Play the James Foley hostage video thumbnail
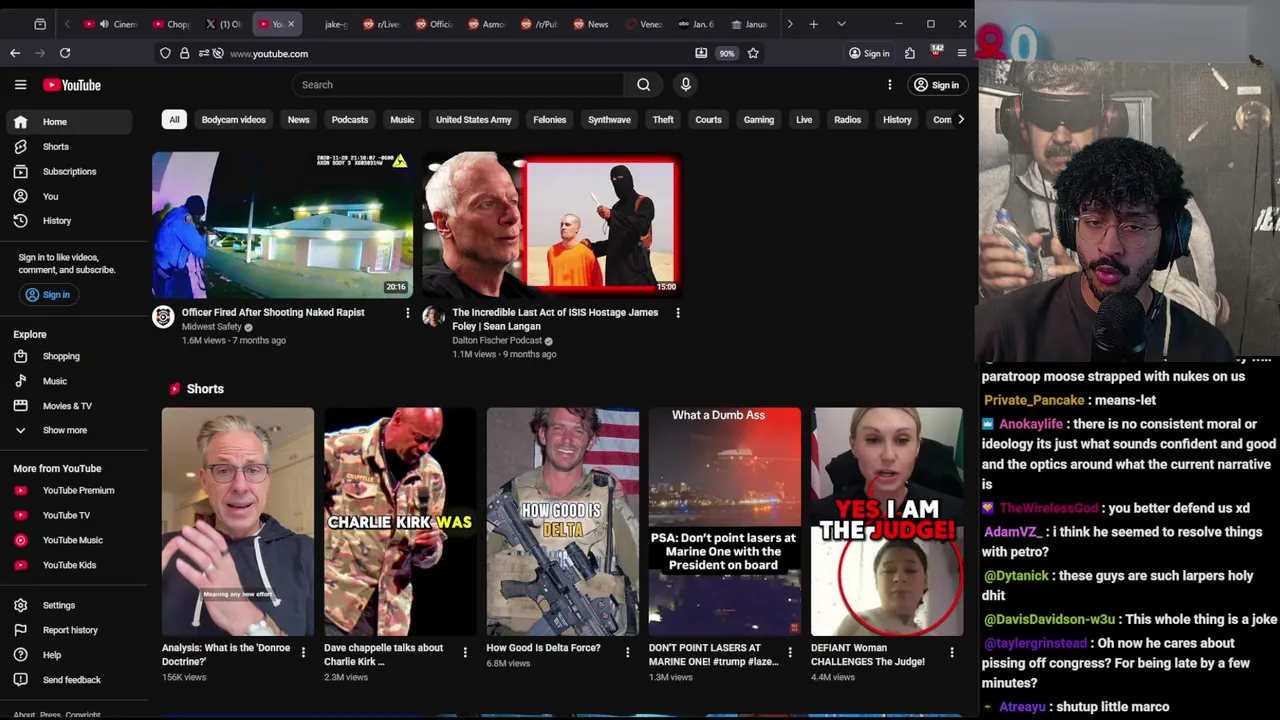 (x=553, y=225)
